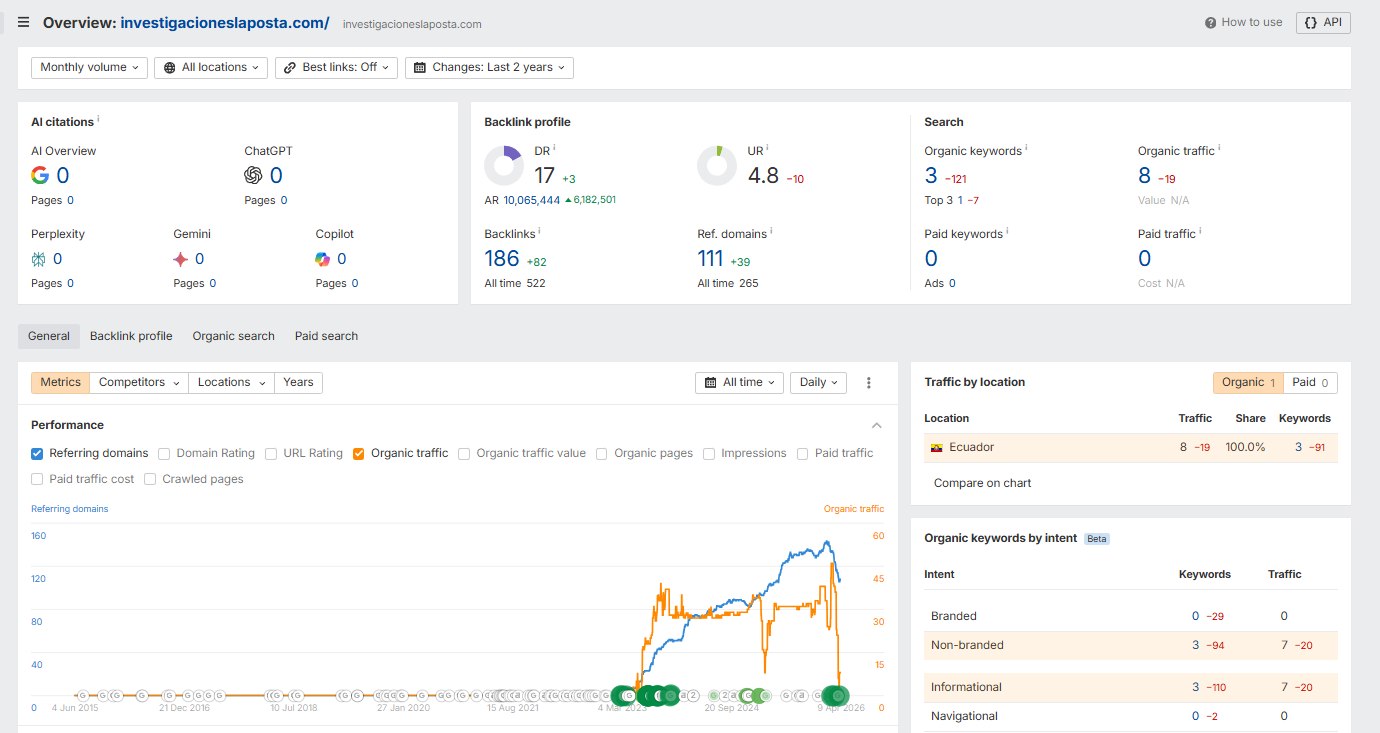Expand the All locations dropdown
The height and width of the screenshot is (733, 1380).
(x=211, y=67)
